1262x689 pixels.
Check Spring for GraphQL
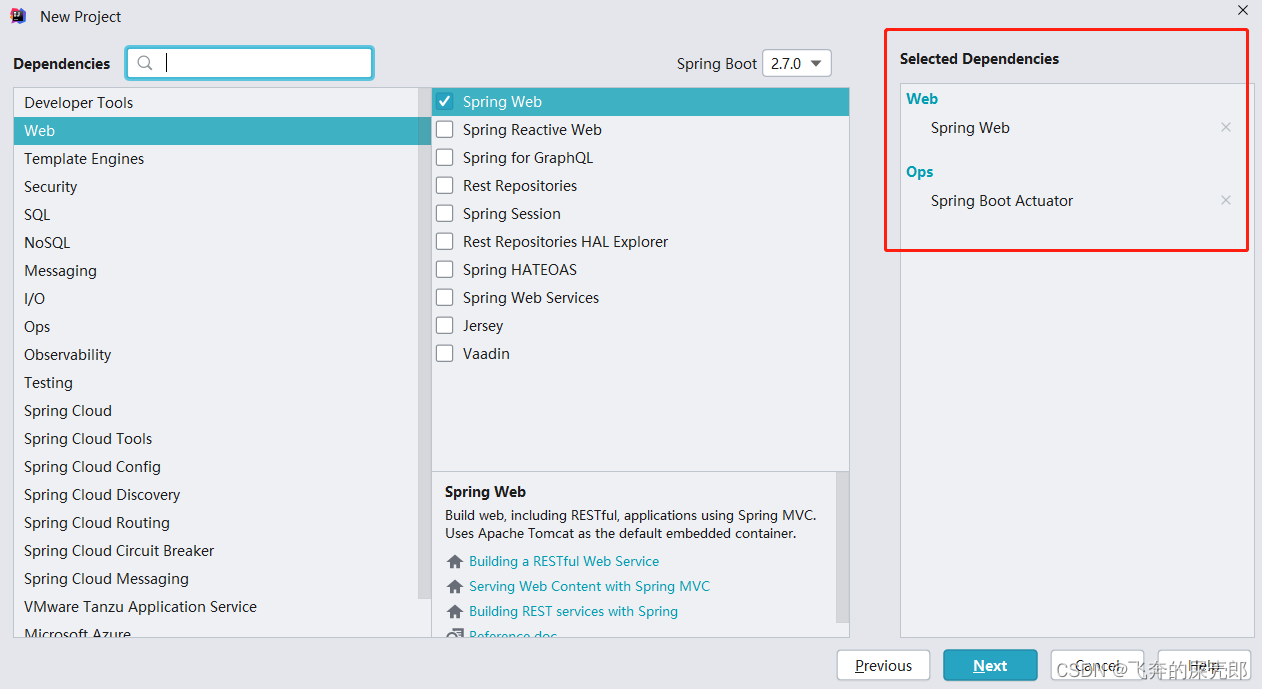pyautogui.click(x=444, y=157)
